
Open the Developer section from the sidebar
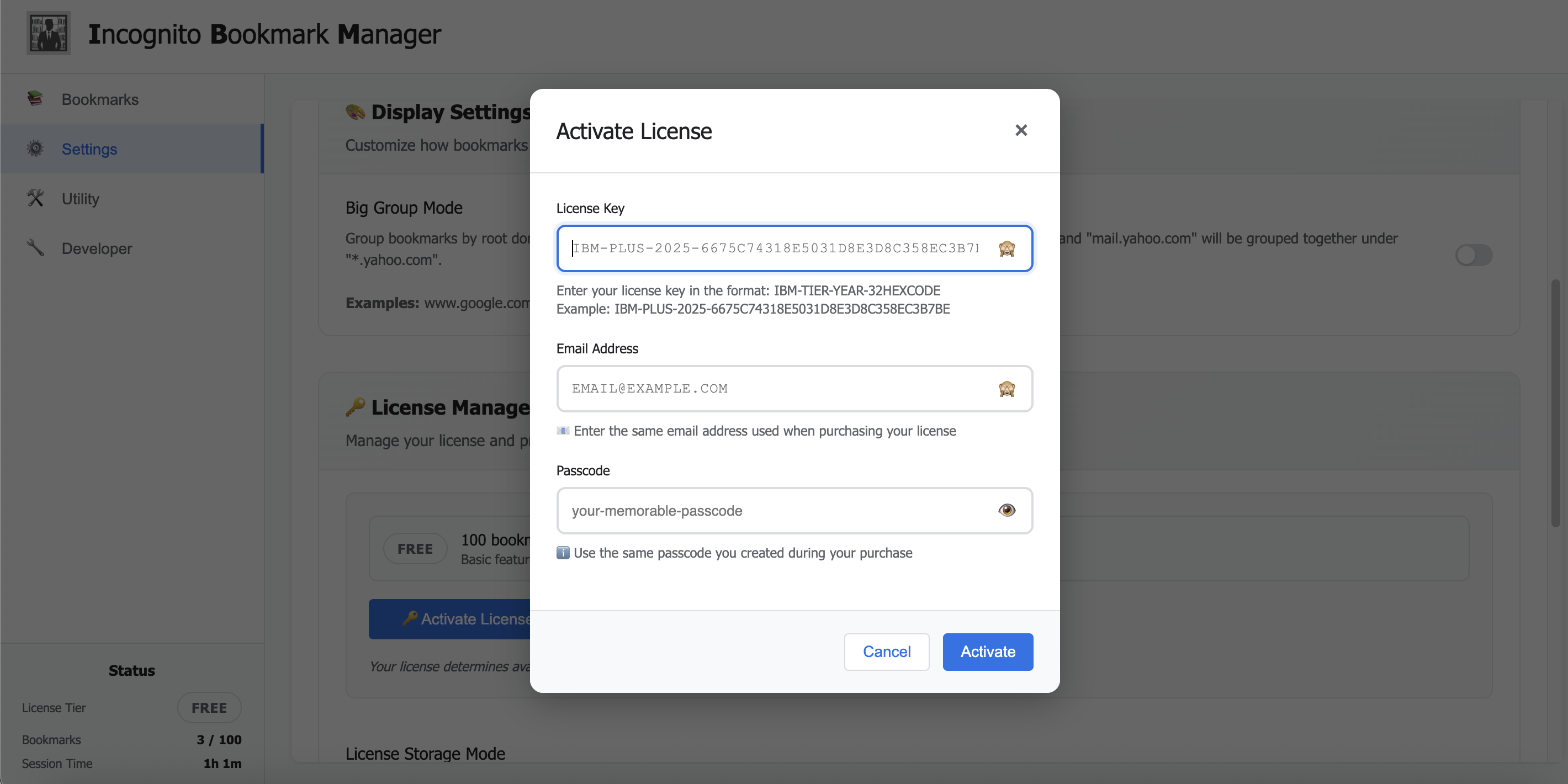click(96, 248)
